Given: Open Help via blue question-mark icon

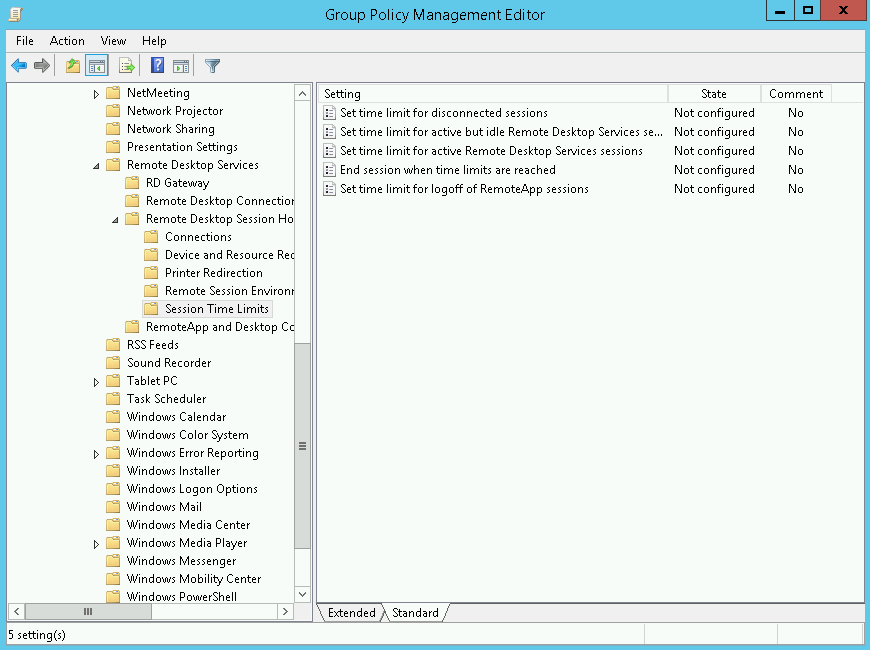Looking at the screenshot, I should [x=158, y=65].
